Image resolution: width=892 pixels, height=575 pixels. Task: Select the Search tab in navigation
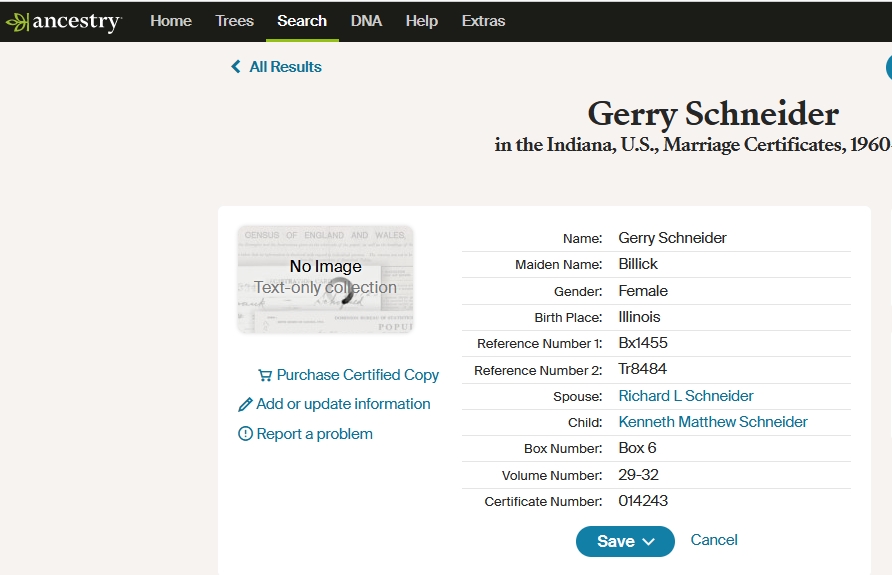pos(302,21)
